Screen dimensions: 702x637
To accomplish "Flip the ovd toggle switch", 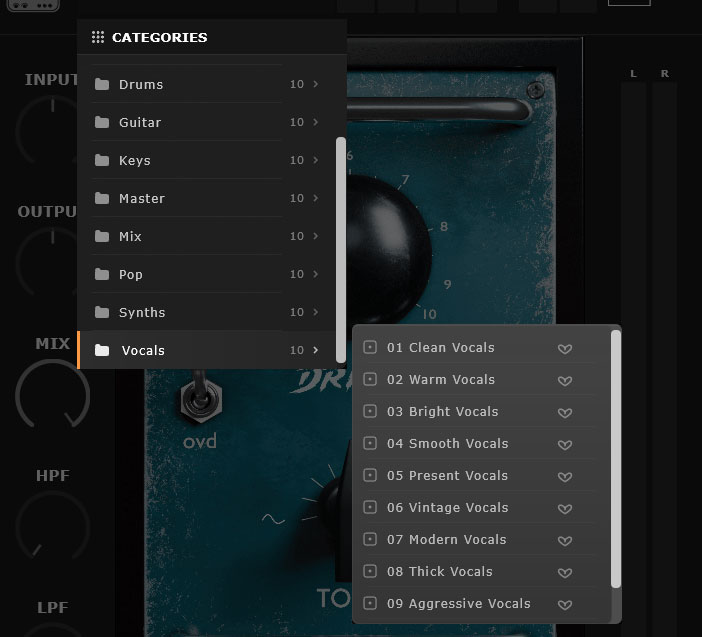I will tap(197, 399).
